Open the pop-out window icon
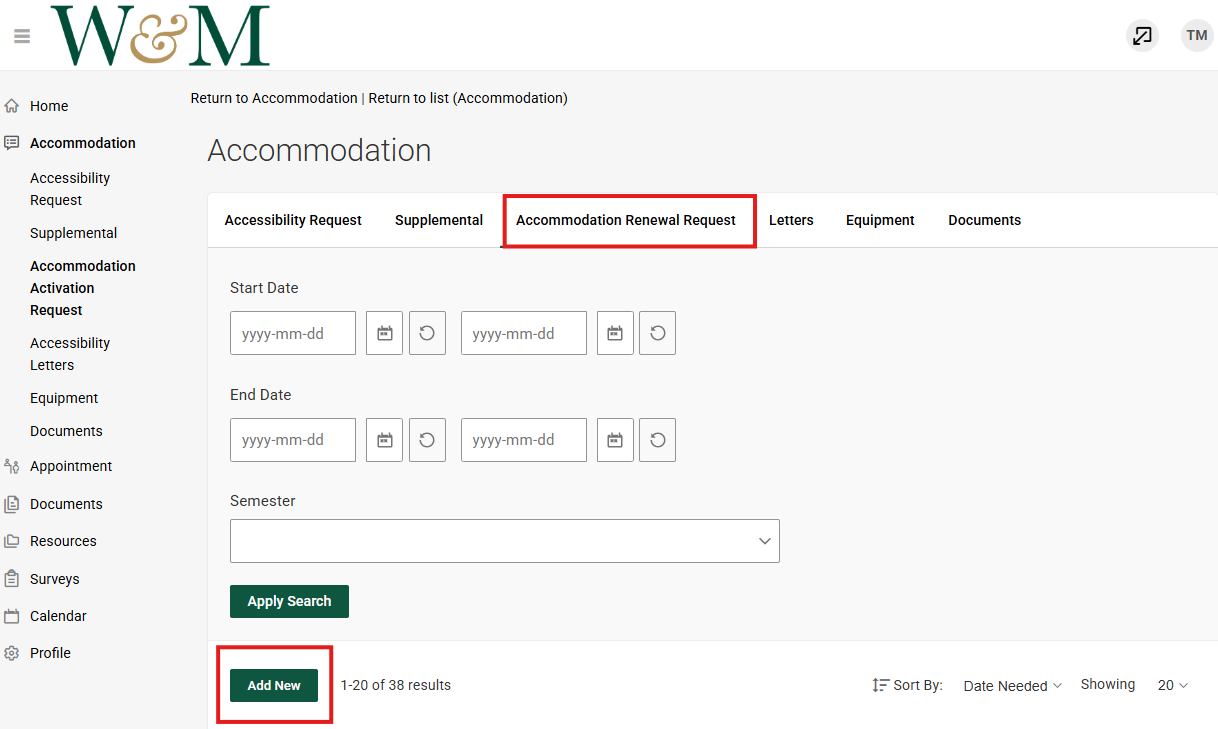 1142,36
